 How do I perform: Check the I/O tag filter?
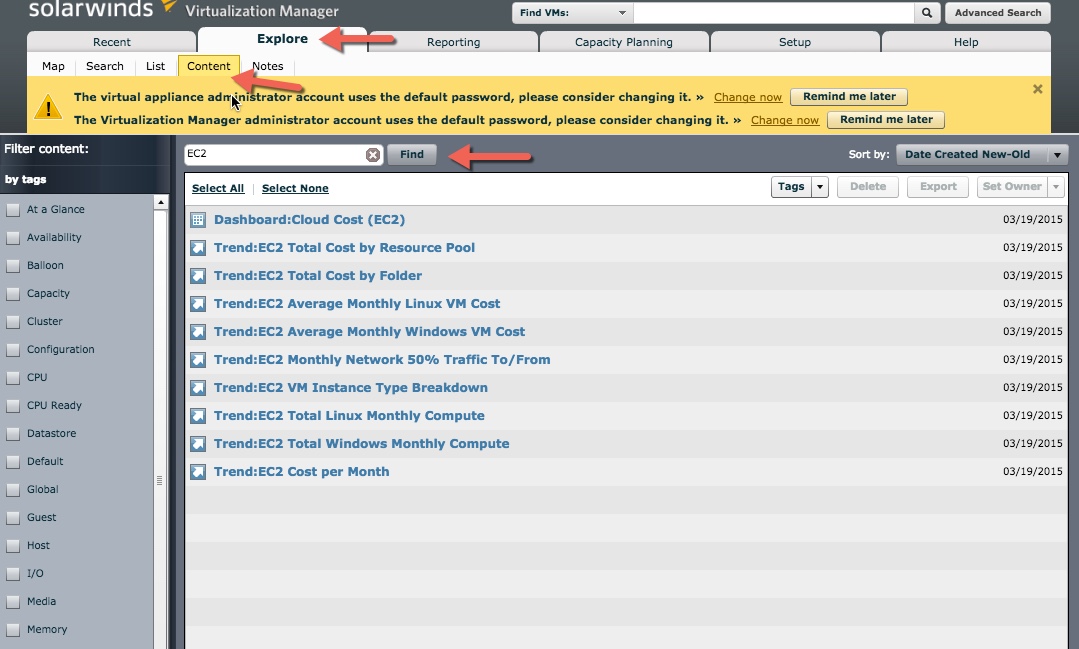click(x=13, y=574)
